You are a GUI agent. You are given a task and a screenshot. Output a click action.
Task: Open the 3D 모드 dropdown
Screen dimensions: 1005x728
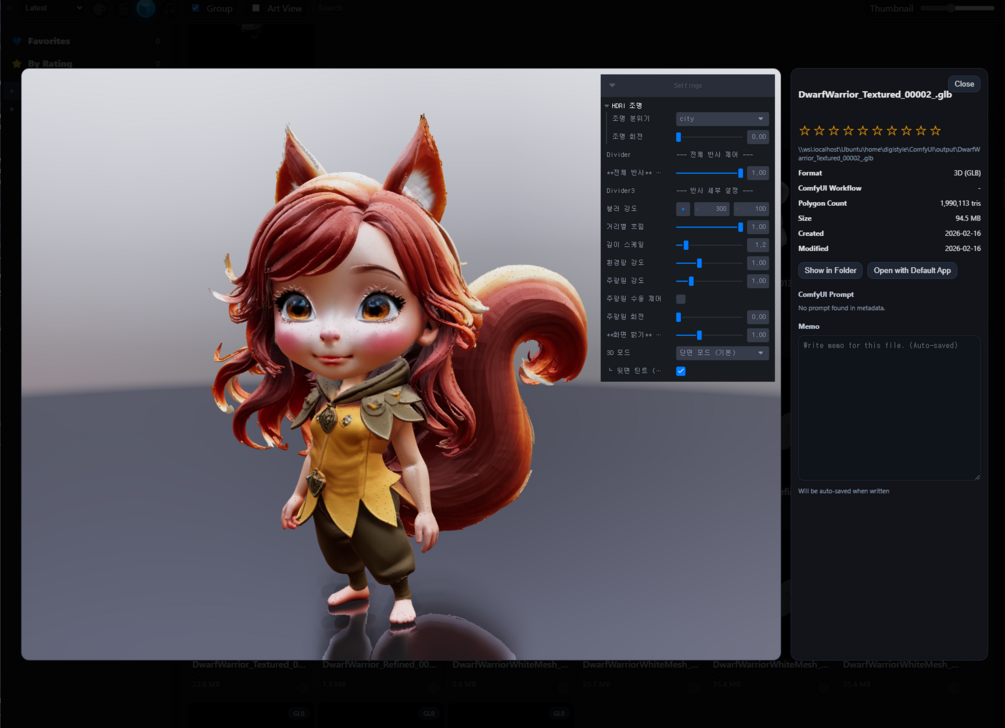click(x=722, y=353)
